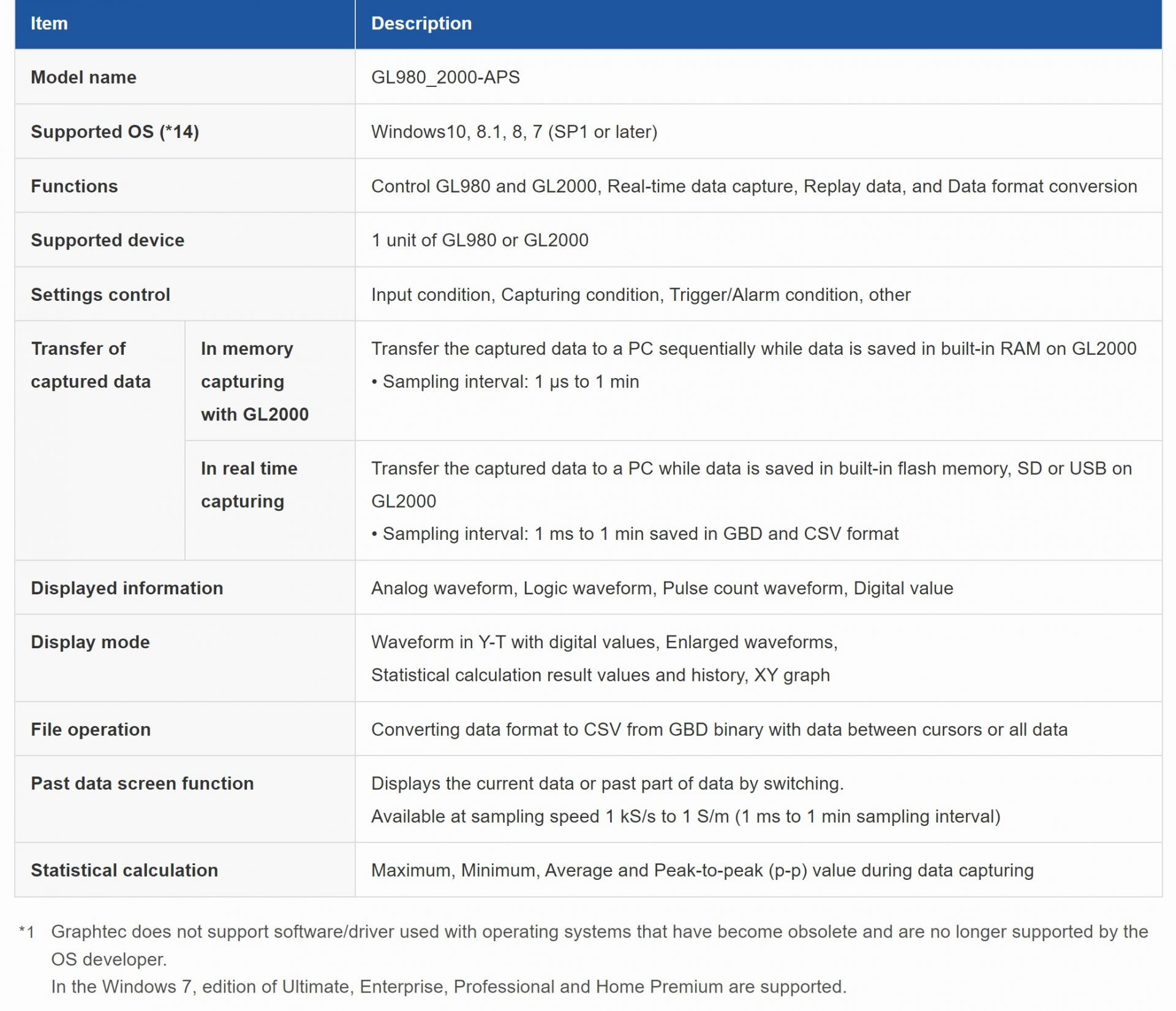Click the "File operation" row label
Image resolution: width=1176 pixels, height=1011 pixels.
click(x=91, y=729)
